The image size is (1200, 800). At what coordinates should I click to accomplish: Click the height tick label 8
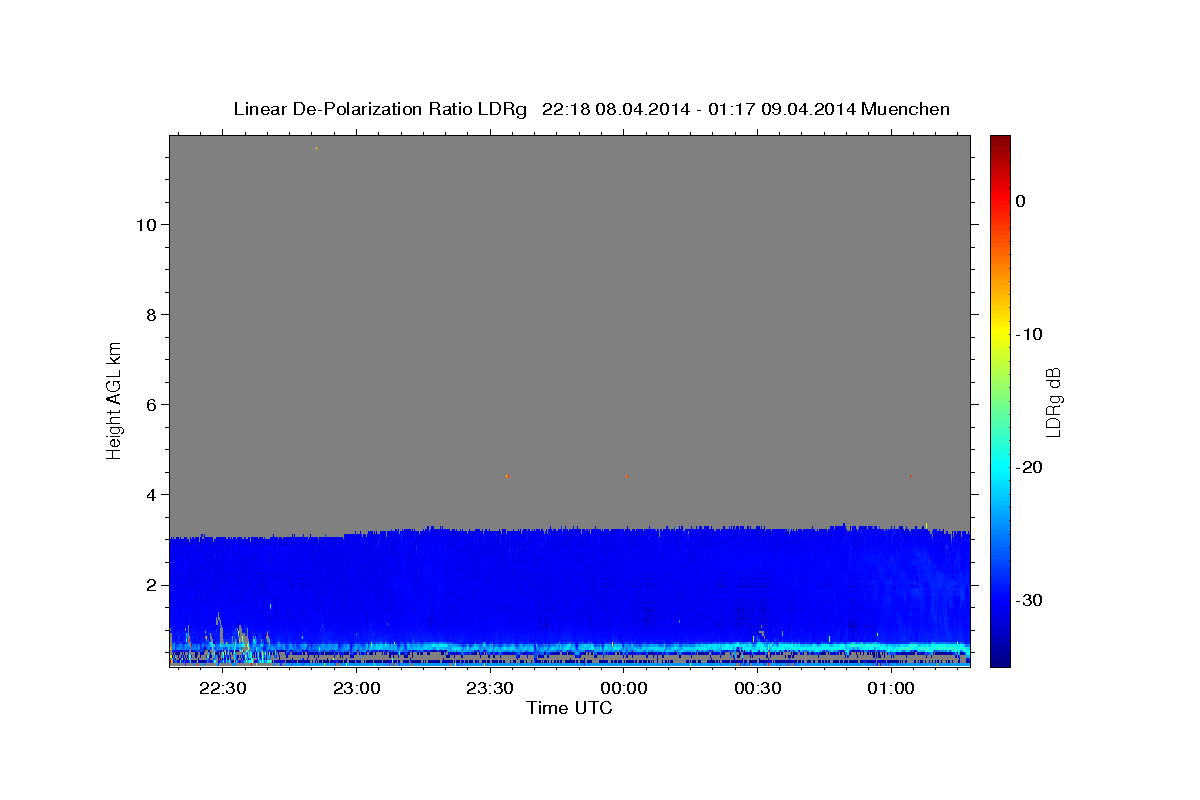pos(151,315)
